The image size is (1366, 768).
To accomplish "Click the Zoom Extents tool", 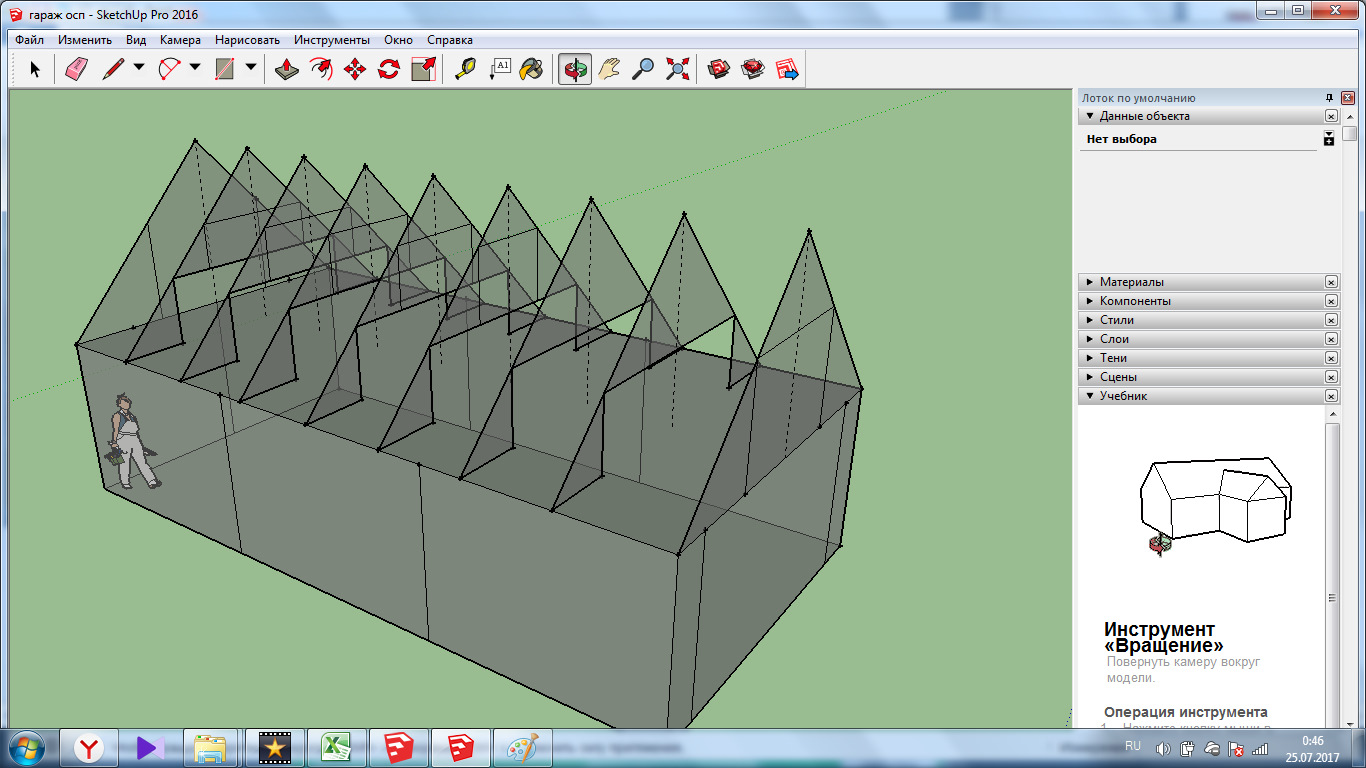I will click(677, 69).
